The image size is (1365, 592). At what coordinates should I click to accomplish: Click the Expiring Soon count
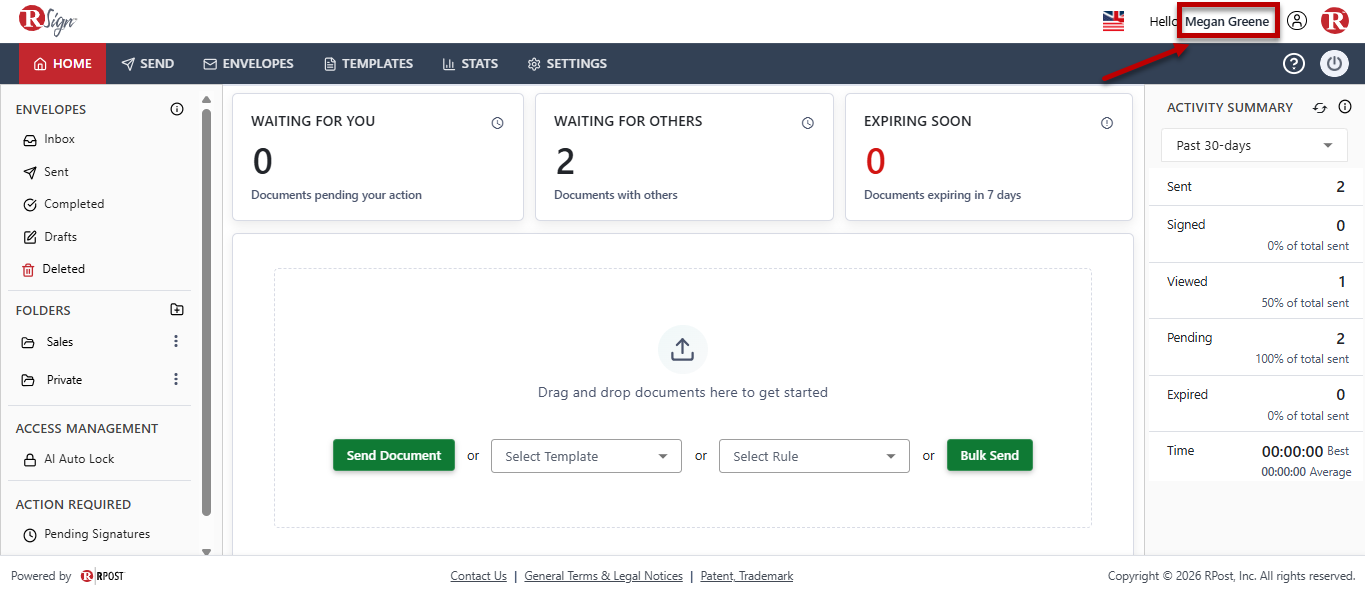point(875,161)
